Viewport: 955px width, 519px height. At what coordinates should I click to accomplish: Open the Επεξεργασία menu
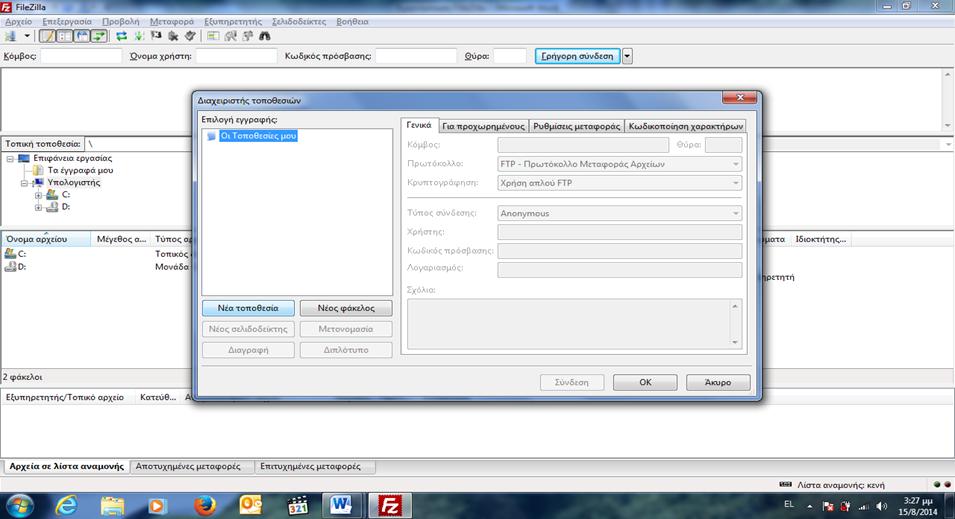(x=67, y=21)
